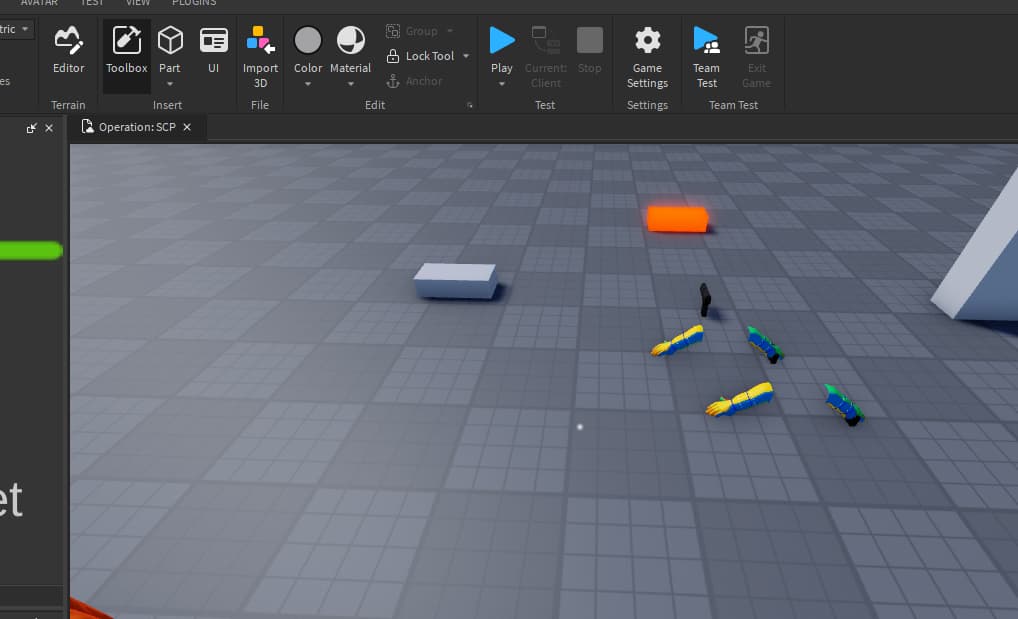Image resolution: width=1018 pixels, height=619 pixels.
Task: Toggle the Toolbox panel
Action: point(127,50)
